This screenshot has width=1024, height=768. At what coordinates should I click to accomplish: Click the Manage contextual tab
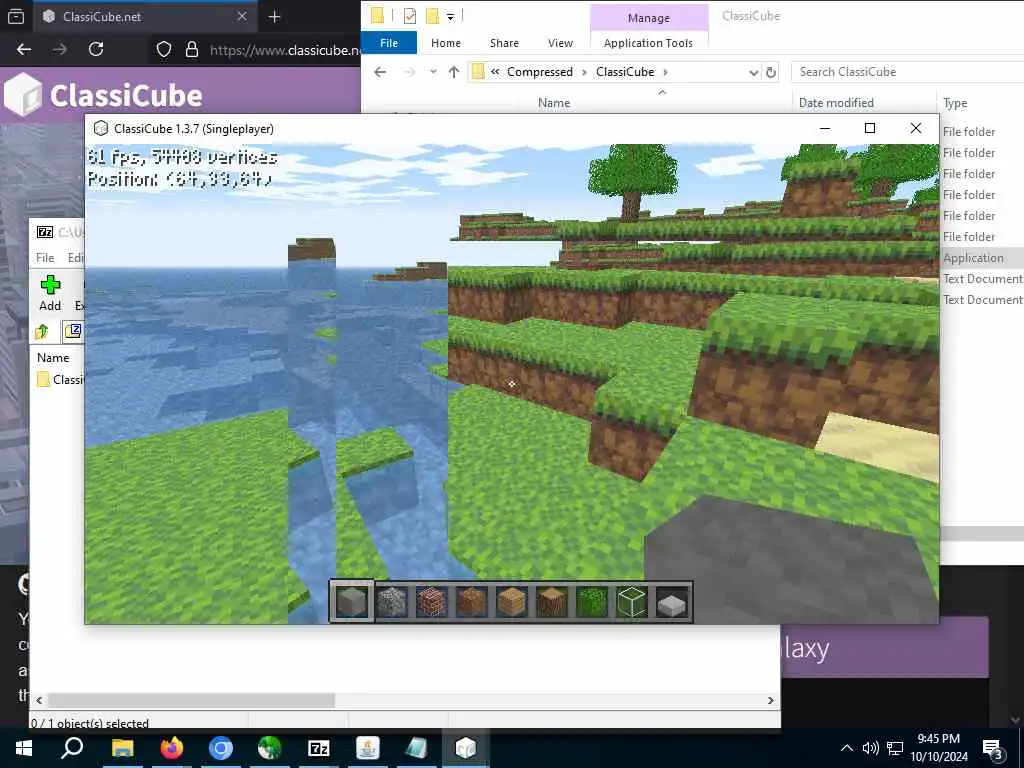pyautogui.click(x=648, y=18)
